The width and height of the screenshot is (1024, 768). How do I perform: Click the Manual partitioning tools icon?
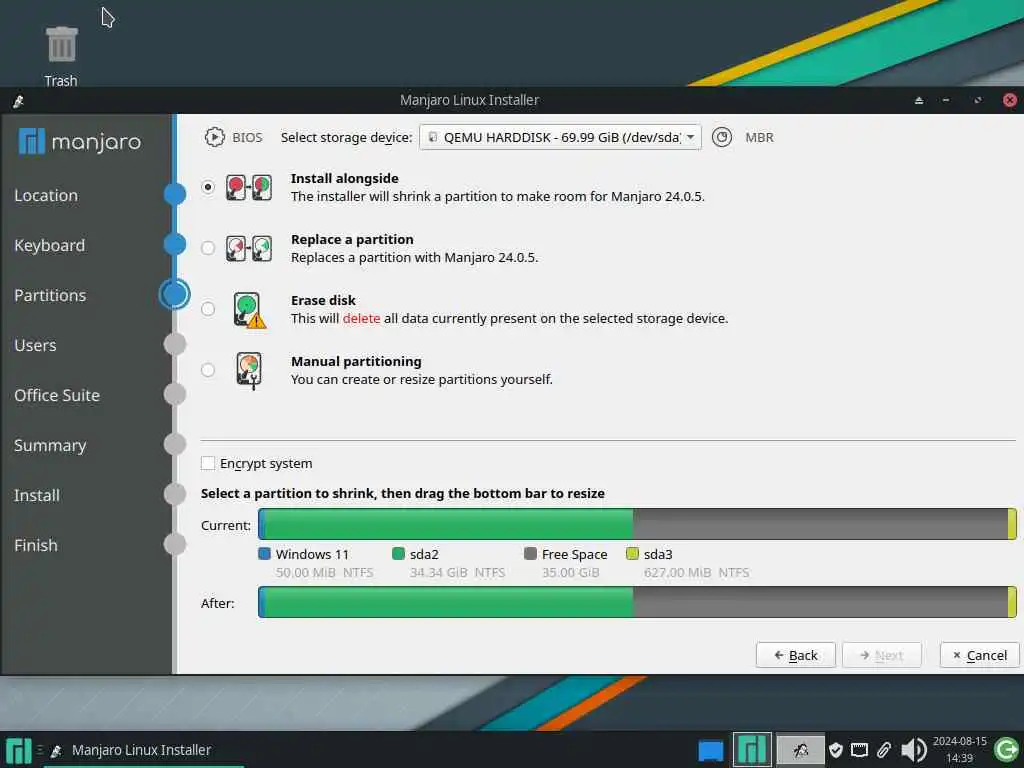pyautogui.click(x=249, y=371)
